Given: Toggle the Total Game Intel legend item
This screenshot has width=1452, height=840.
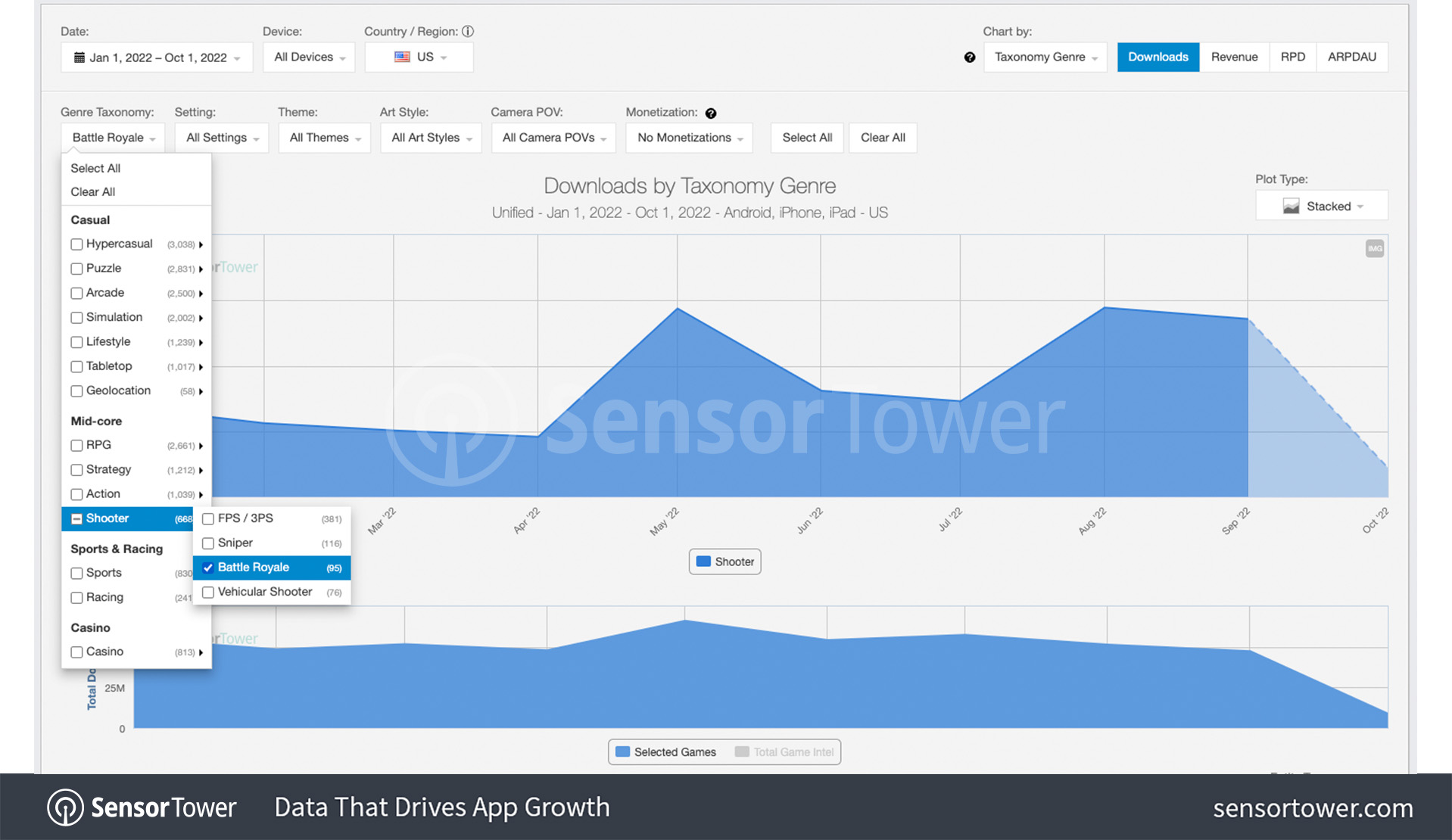Looking at the screenshot, I should click(784, 752).
